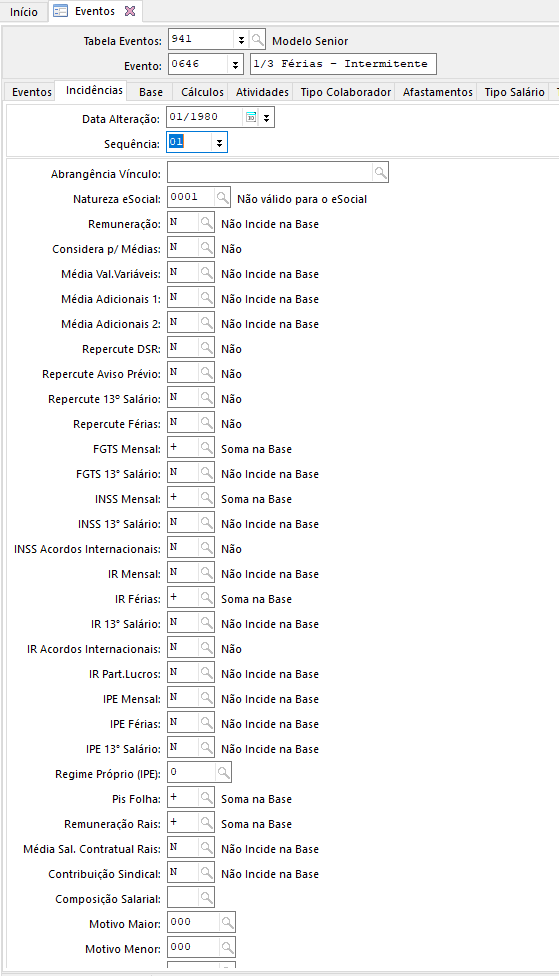This screenshot has width=559, height=976.
Task: Open lookup for Média Adicionais 1
Action: (206, 298)
